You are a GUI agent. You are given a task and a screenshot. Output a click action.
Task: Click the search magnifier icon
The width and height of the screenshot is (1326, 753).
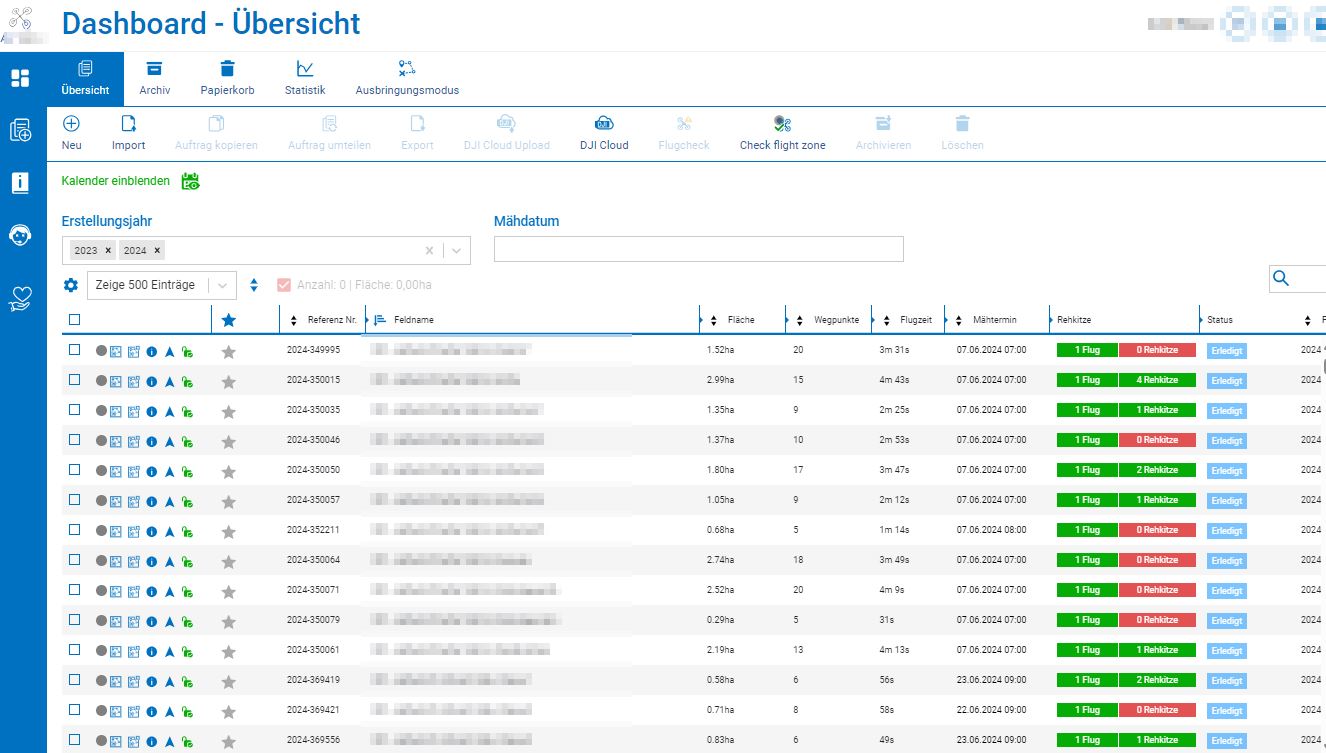click(1282, 279)
